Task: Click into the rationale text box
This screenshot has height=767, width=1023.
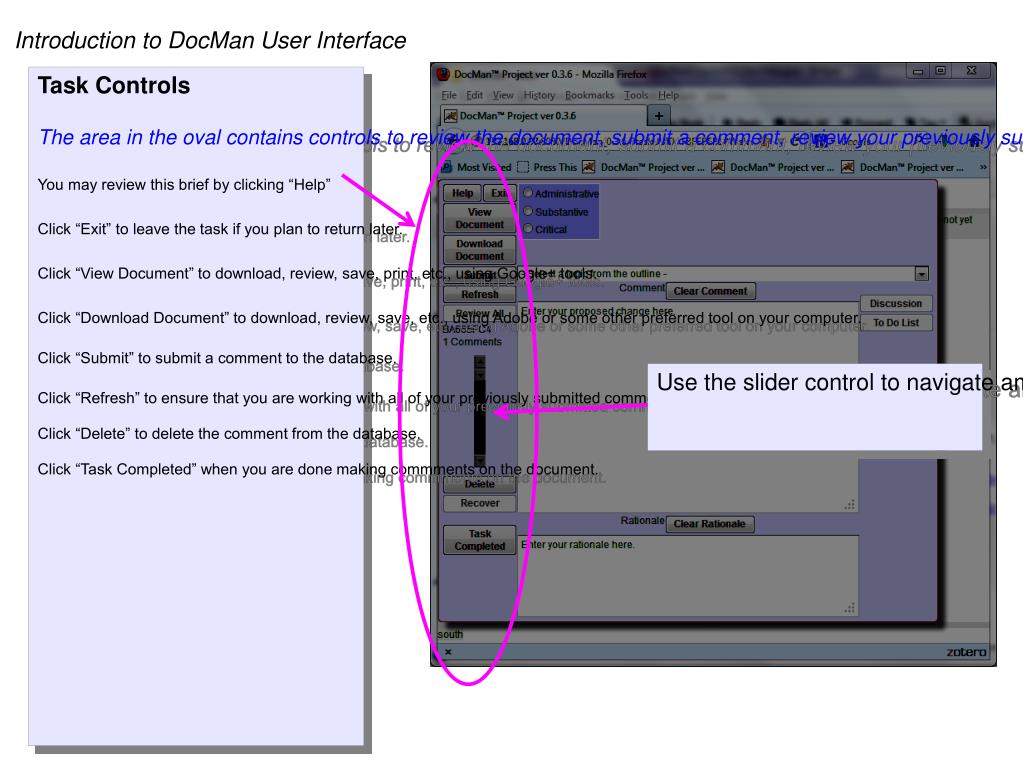Action: (688, 576)
